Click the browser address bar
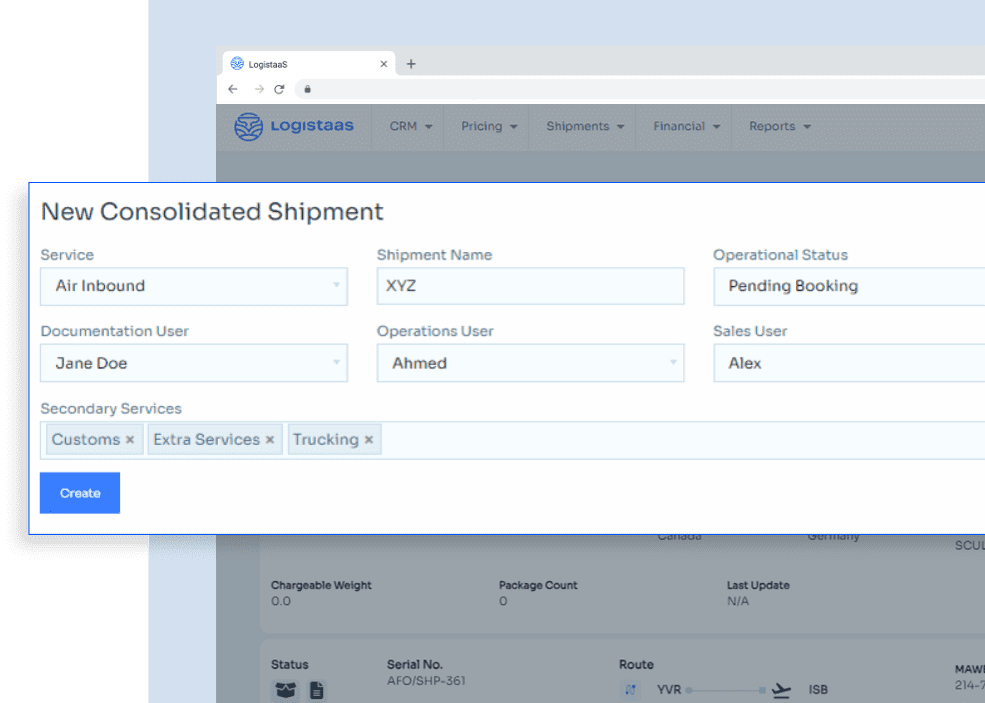 tap(641, 89)
